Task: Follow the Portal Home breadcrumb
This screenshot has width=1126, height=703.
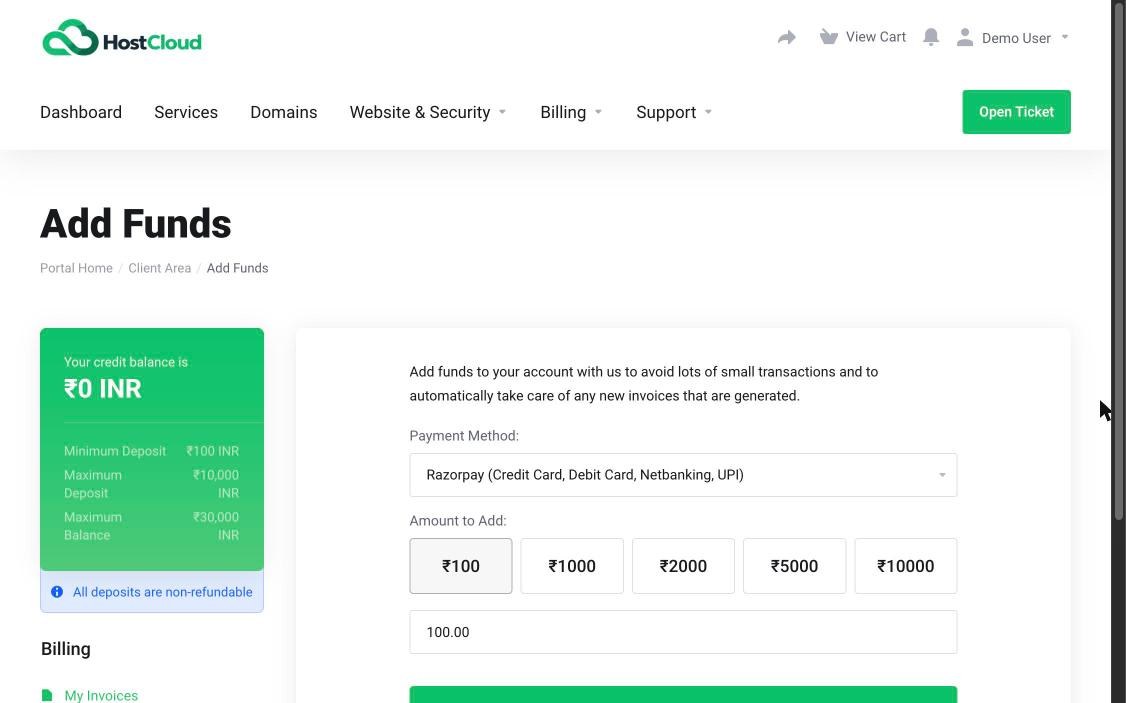Action: 76,268
